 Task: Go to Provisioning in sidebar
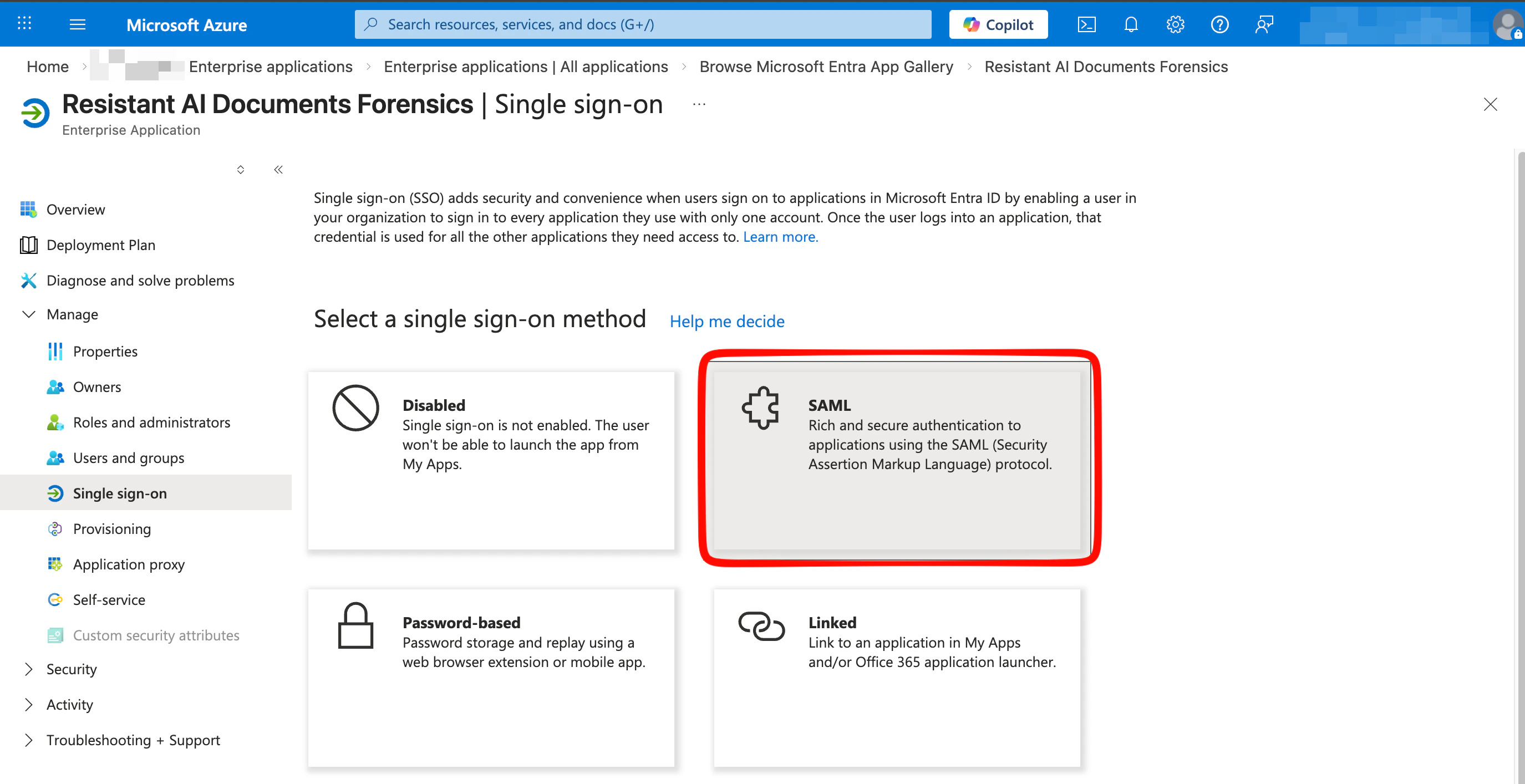point(112,529)
